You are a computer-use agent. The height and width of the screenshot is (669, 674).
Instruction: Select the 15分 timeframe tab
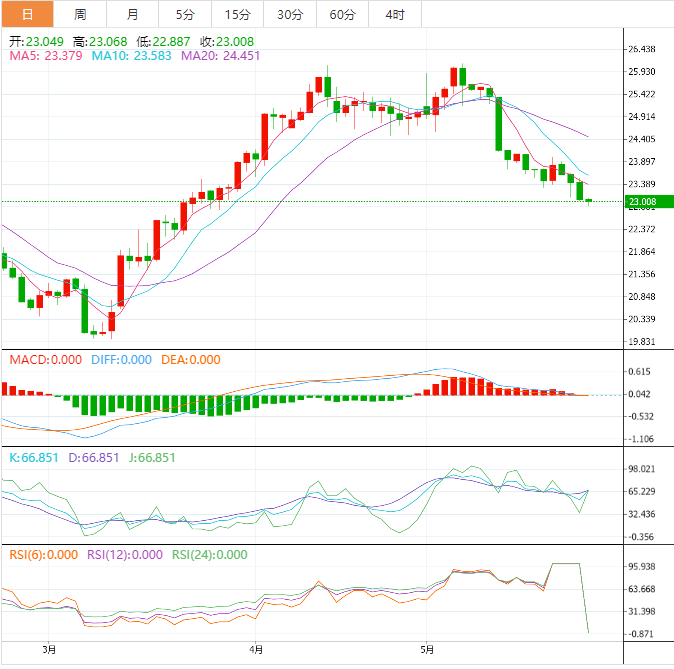point(238,14)
